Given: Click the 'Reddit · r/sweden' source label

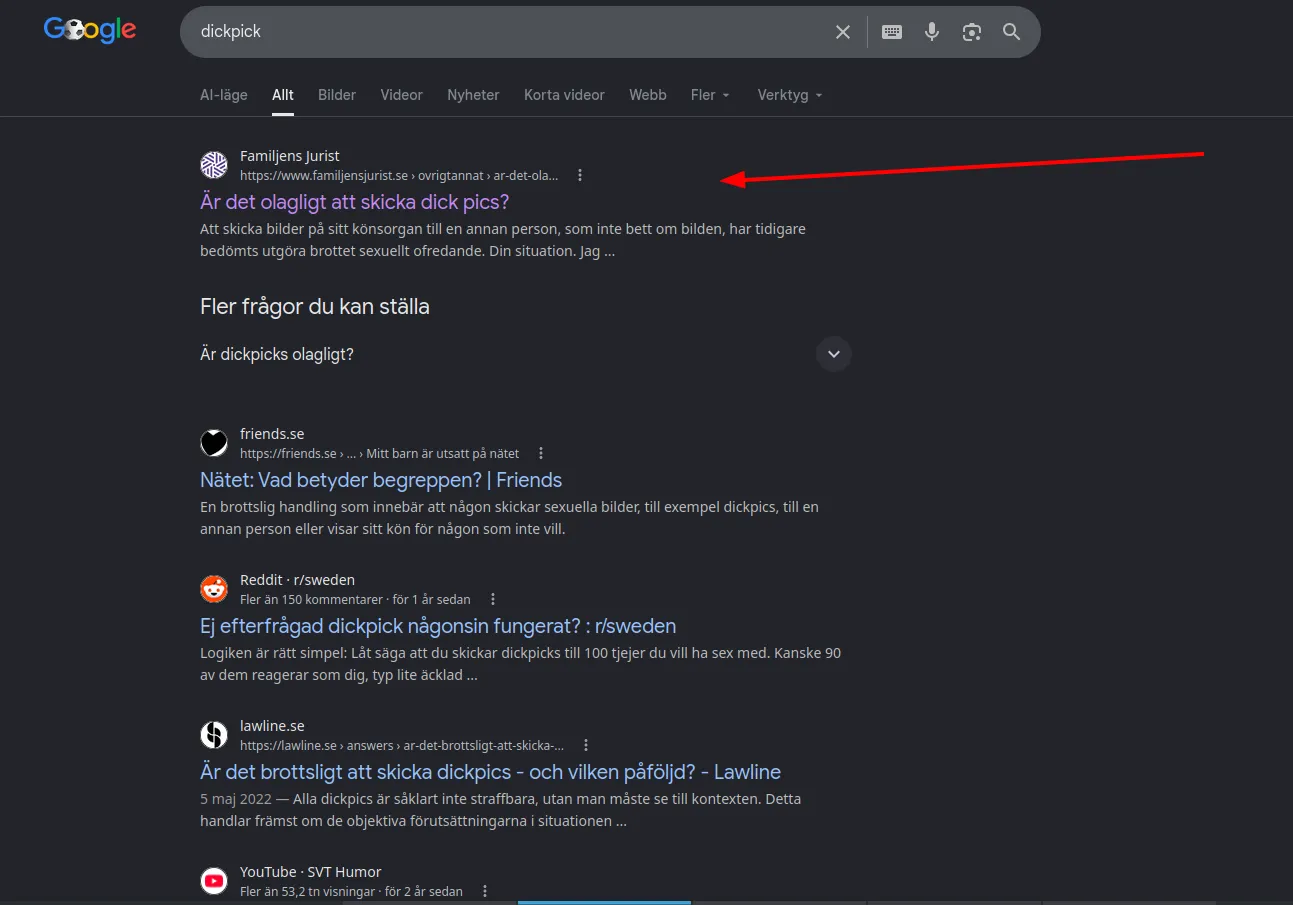Looking at the screenshot, I should tap(297, 580).
